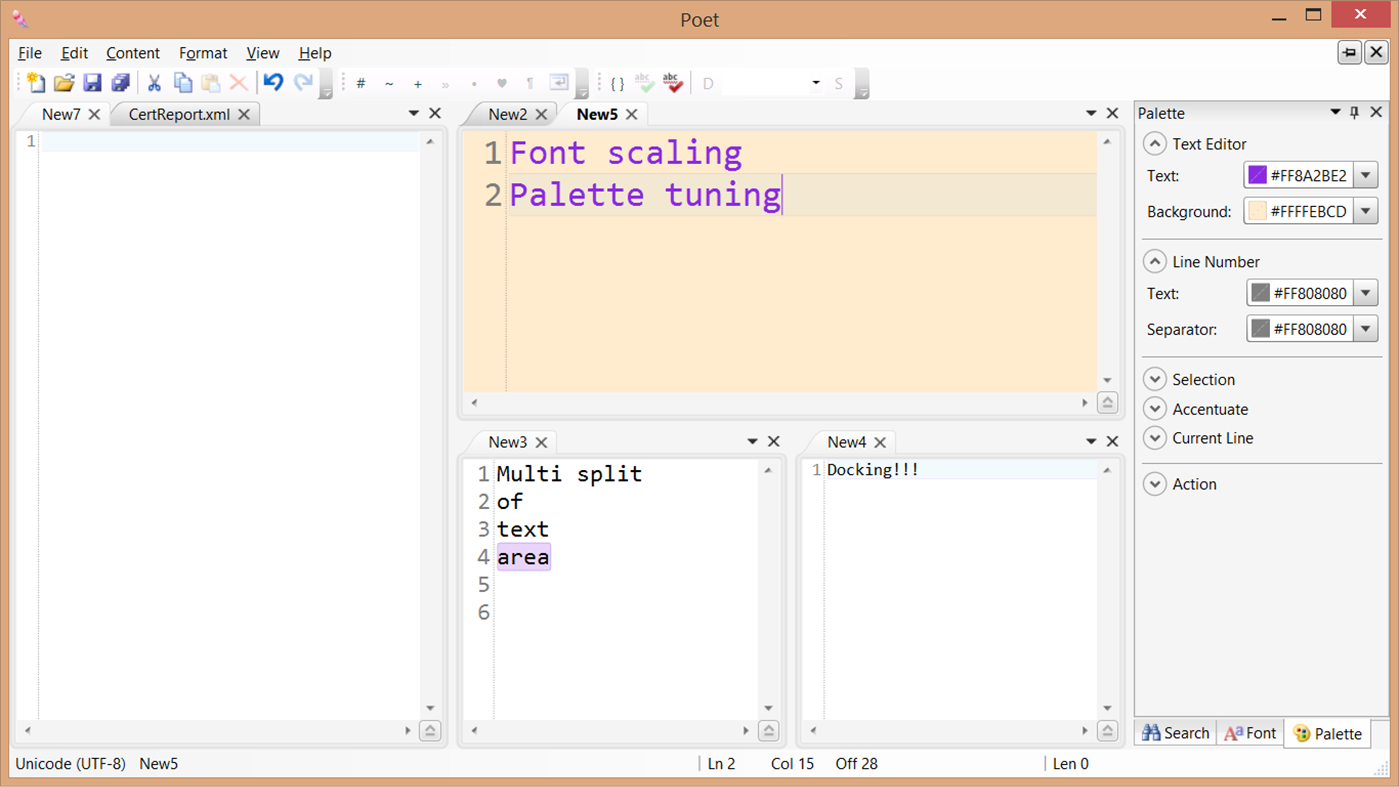Screen dimensions: 1399x787
Task: Toggle whitespace dots with the bullet icon
Action: click(473, 83)
